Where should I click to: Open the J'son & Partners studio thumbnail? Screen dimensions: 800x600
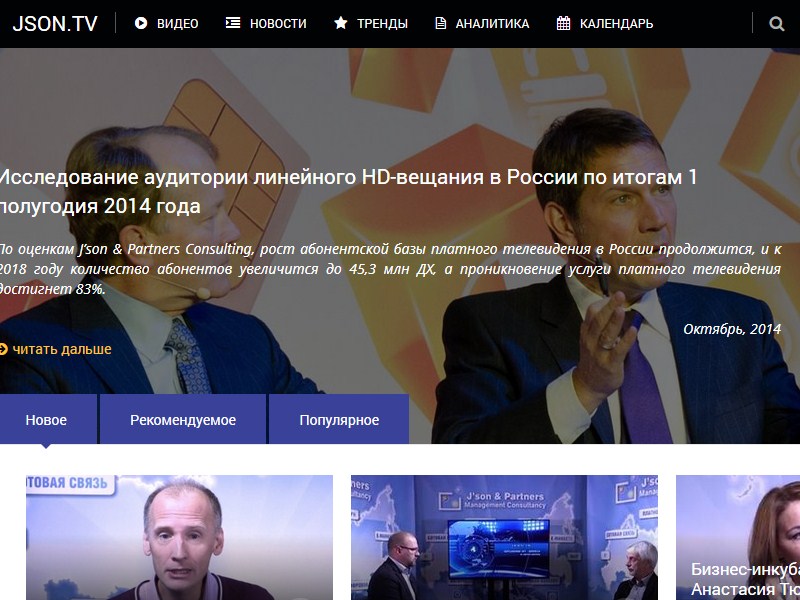(x=504, y=537)
